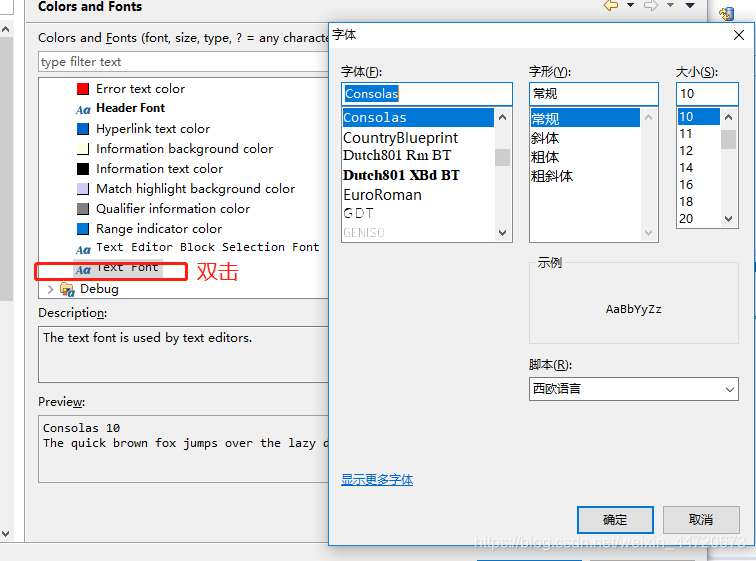Screen dimensions: 756x561
Task: Click size list scroll down arrow
Action: pos(729,218)
